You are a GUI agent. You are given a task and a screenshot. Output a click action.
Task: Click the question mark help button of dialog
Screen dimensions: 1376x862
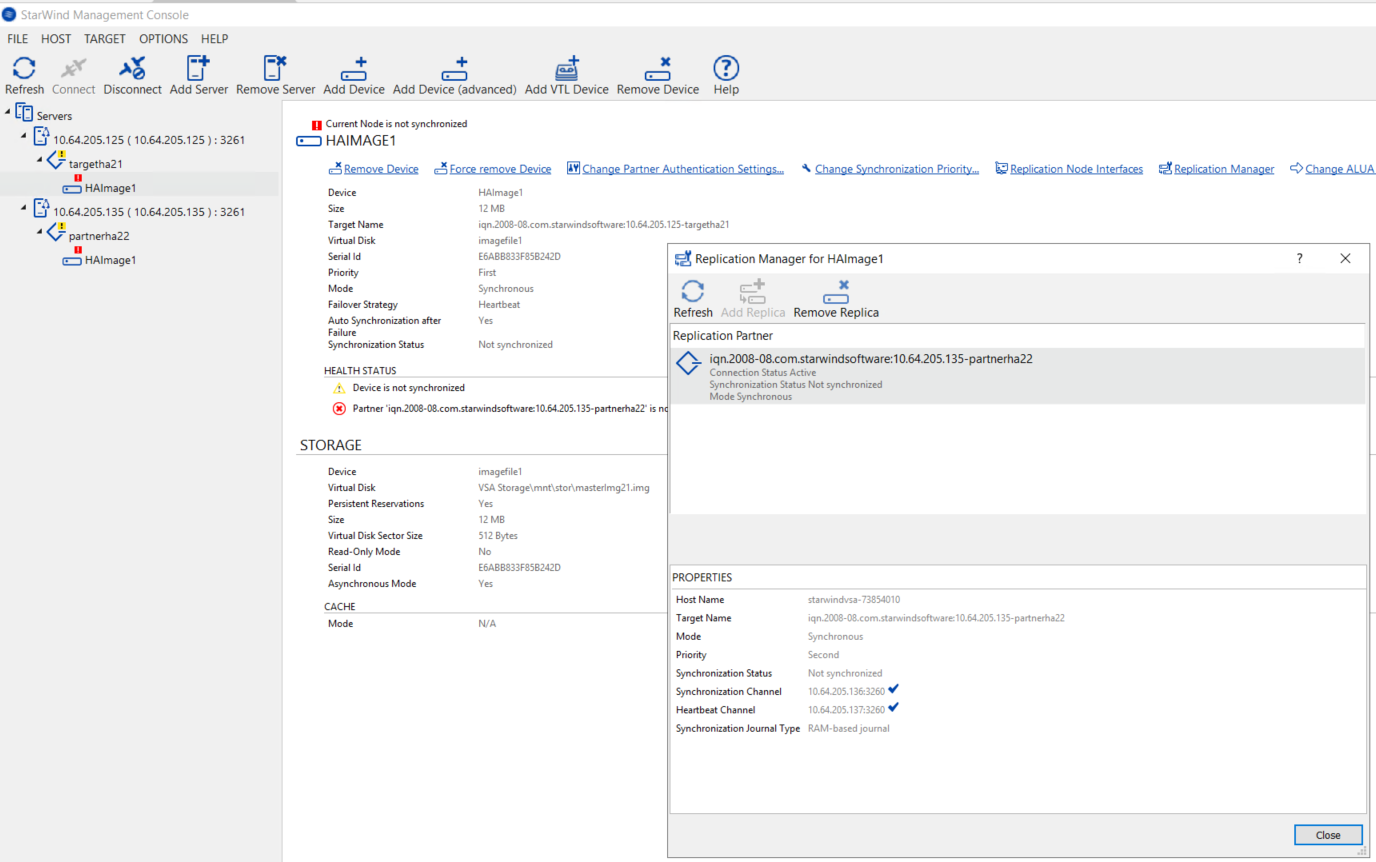pyautogui.click(x=1300, y=258)
